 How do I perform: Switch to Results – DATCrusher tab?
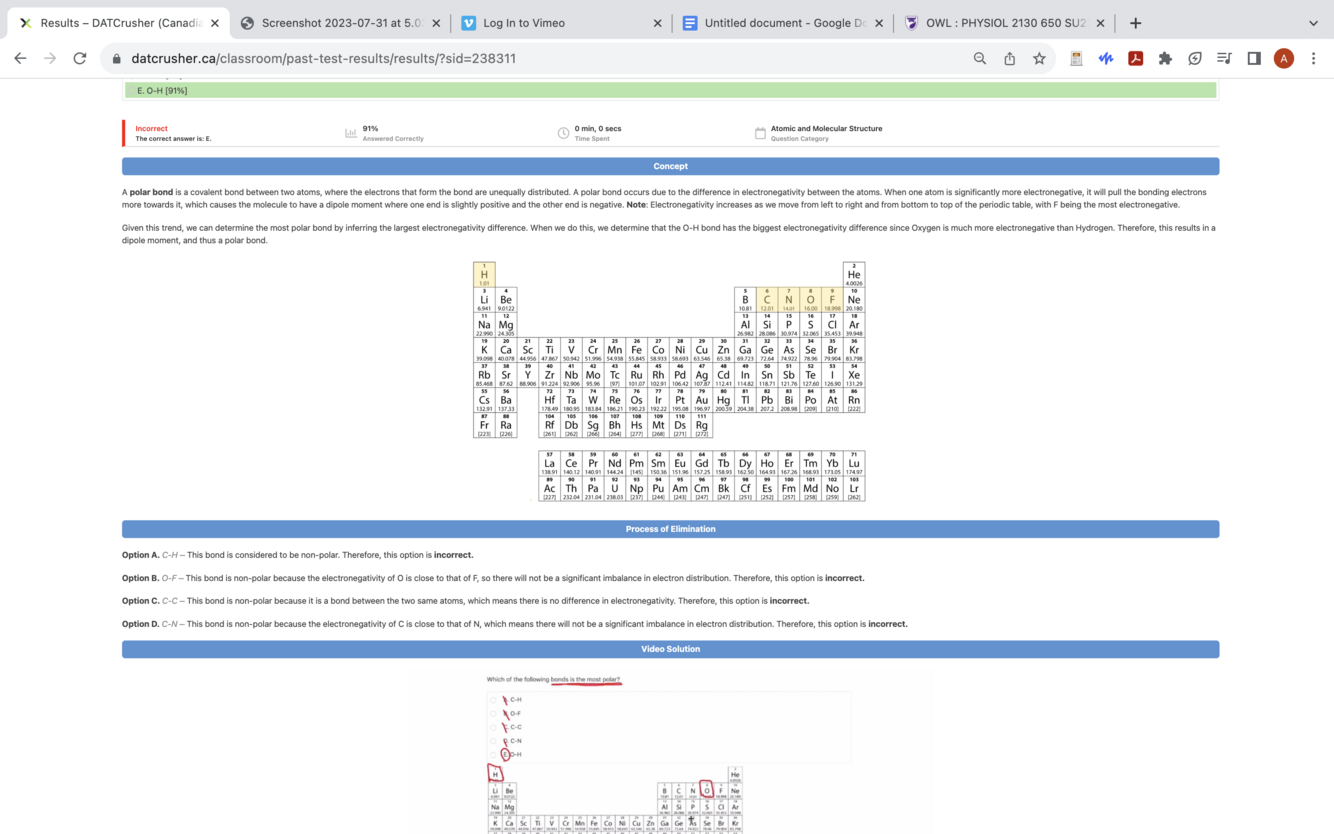point(120,23)
